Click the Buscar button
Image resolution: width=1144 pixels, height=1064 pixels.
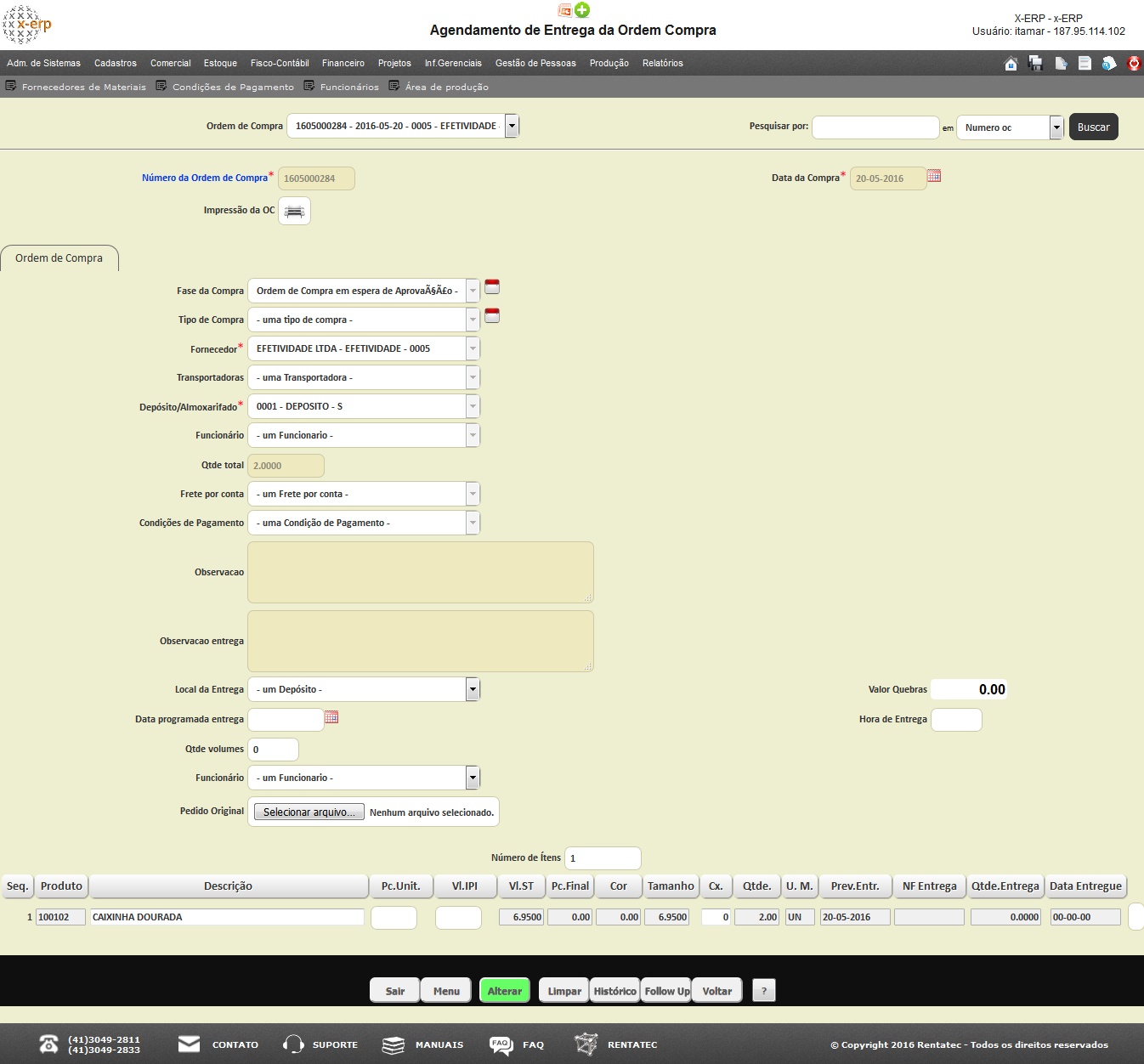[1093, 127]
